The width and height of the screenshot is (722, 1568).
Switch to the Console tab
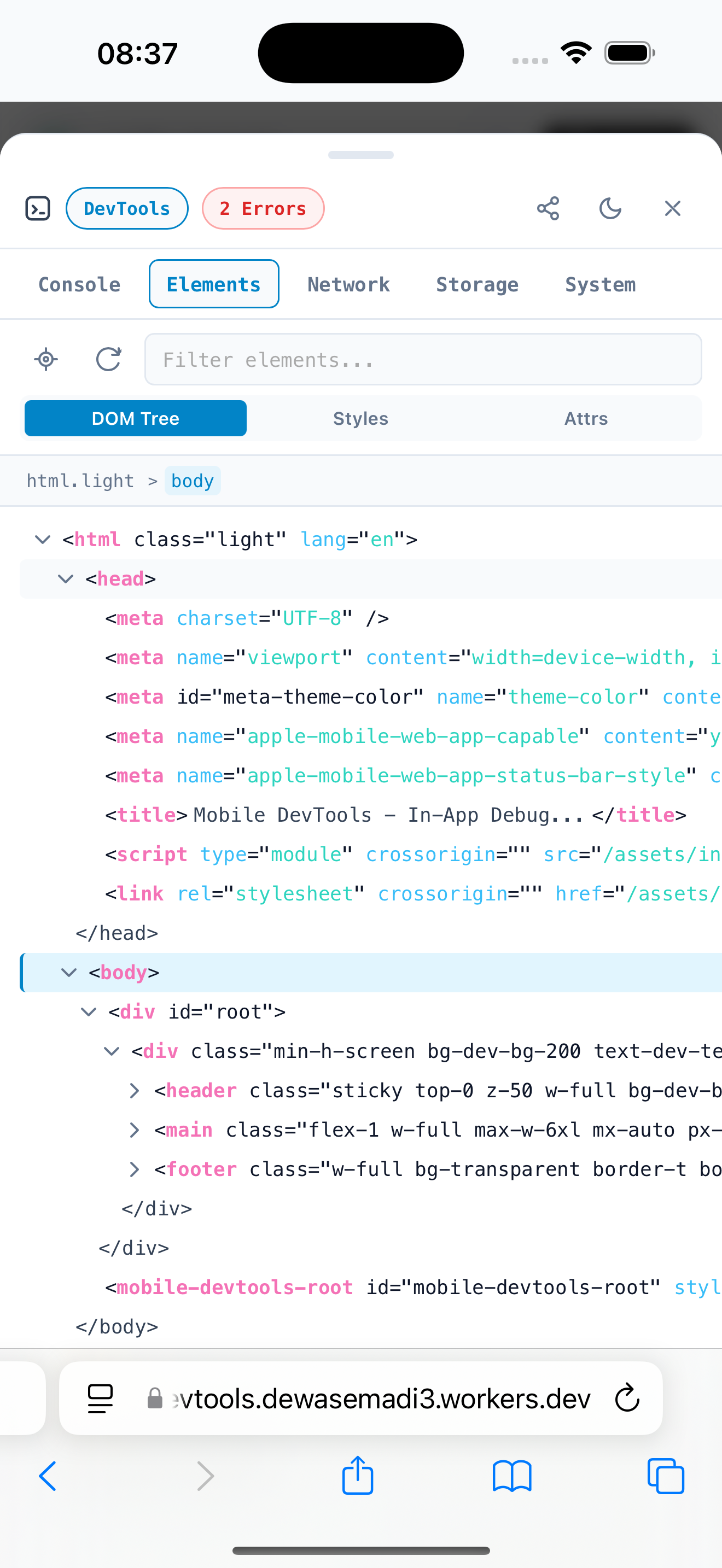coord(79,284)
